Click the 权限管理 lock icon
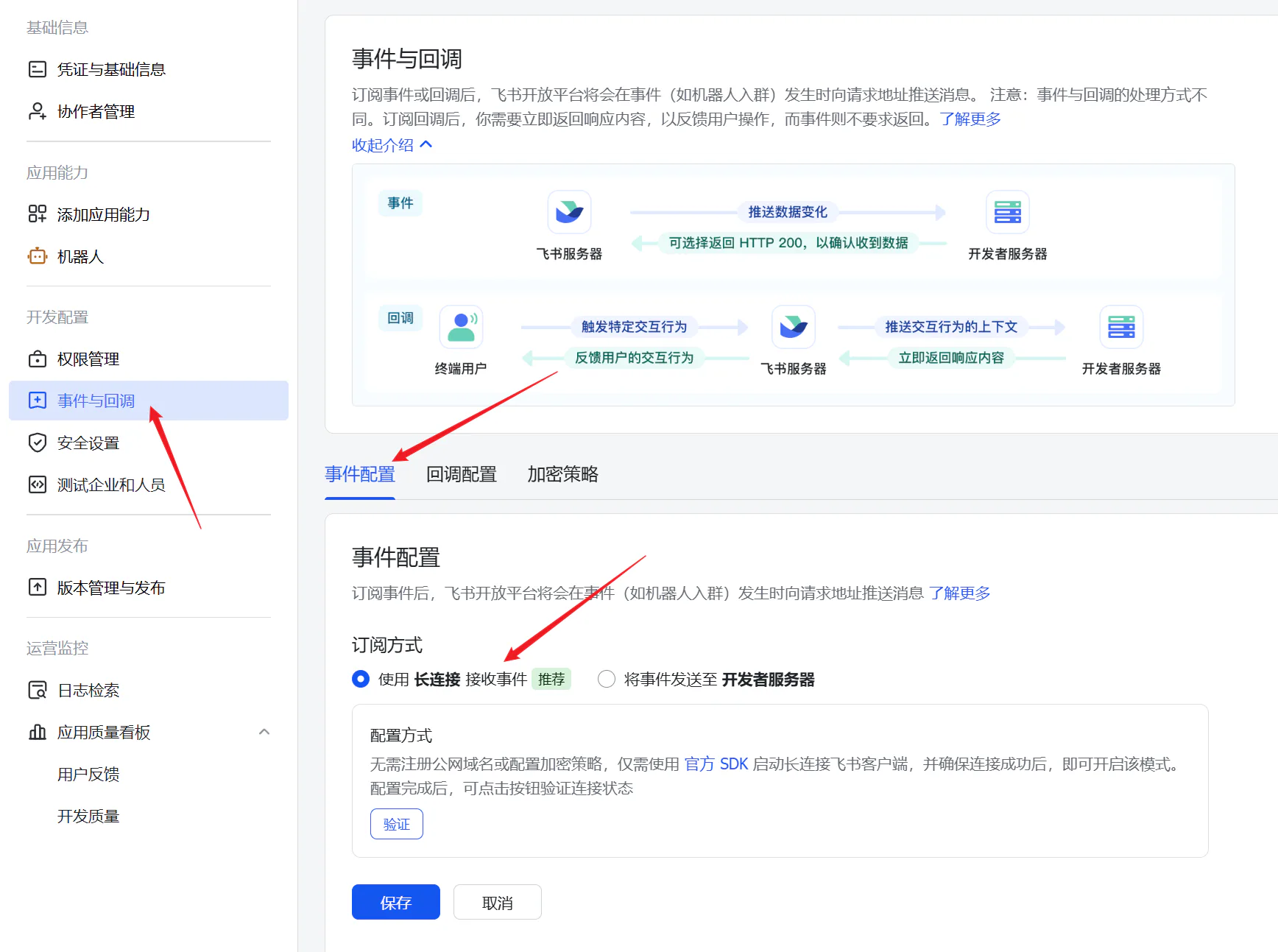This screenshot has width=1278, height=952. pyautogui.click(x=37, y=359)
